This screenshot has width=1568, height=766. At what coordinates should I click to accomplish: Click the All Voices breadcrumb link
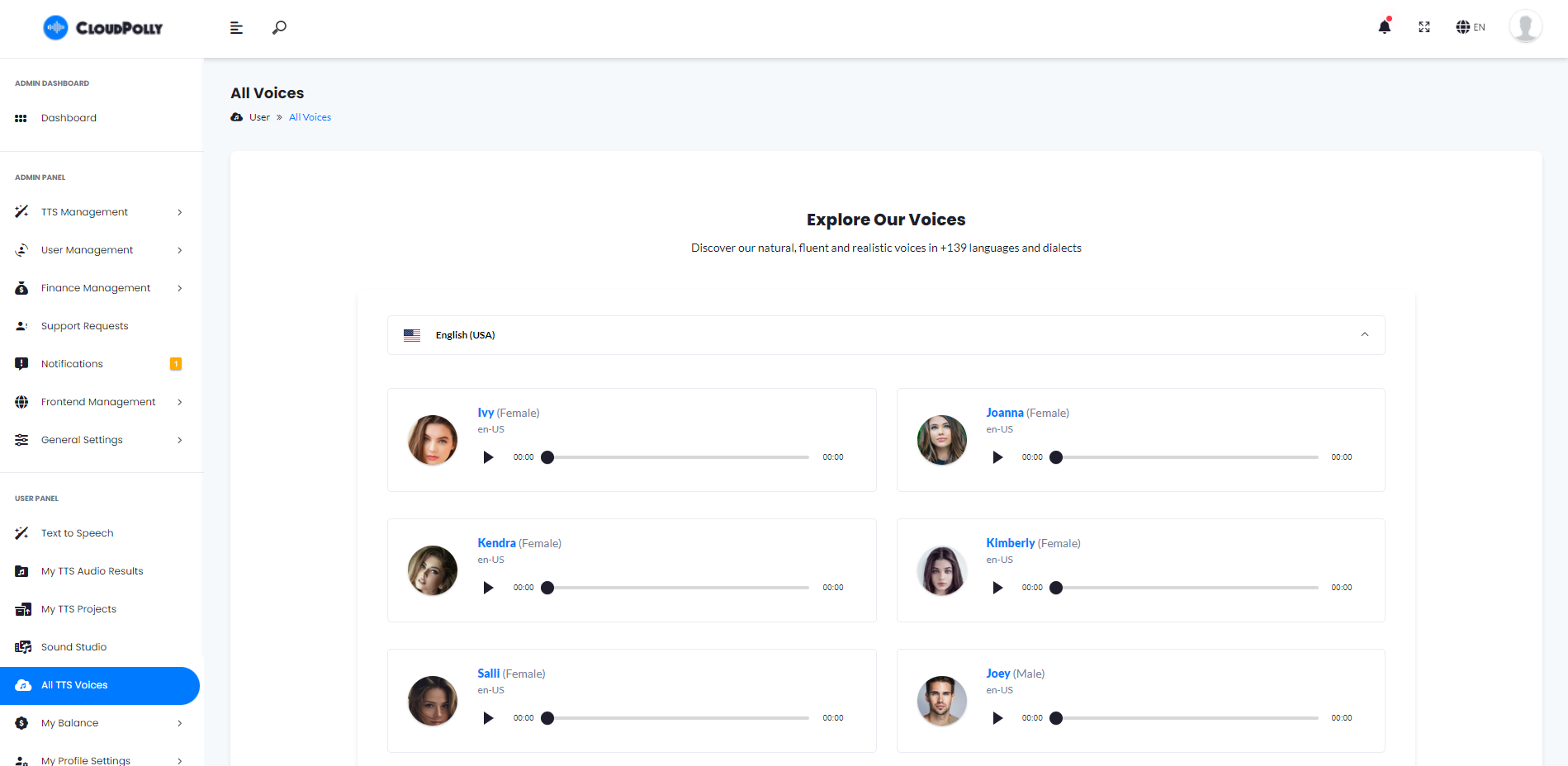click(x=310, y=117)
